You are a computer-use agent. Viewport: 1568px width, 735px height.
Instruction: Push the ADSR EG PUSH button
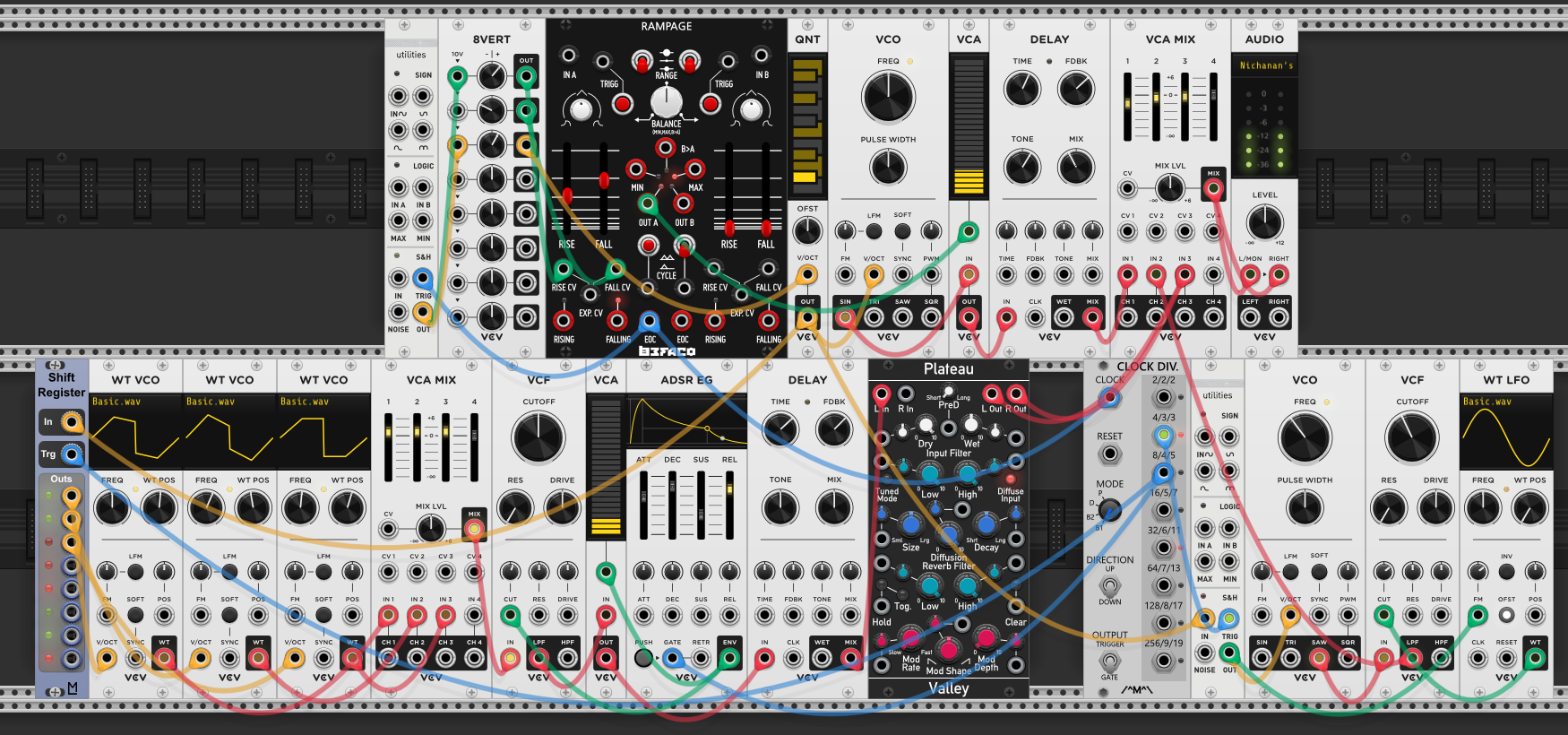(643, 658)
